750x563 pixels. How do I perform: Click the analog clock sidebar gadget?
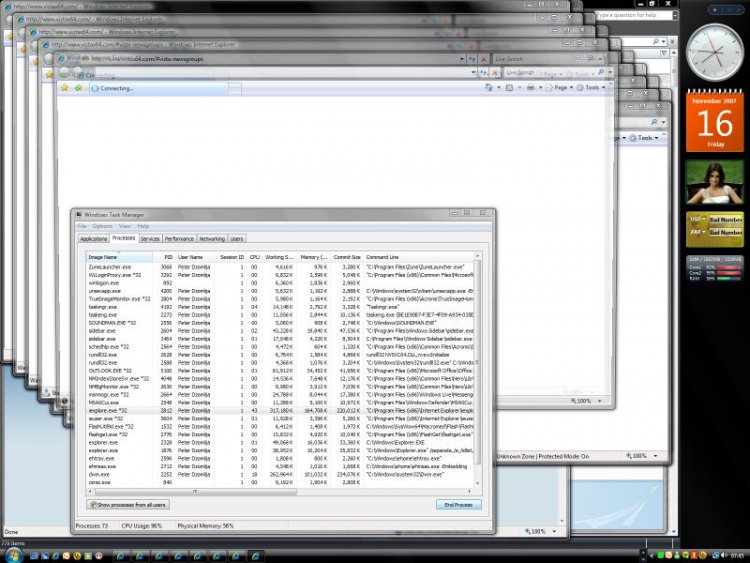coord(715,53)
